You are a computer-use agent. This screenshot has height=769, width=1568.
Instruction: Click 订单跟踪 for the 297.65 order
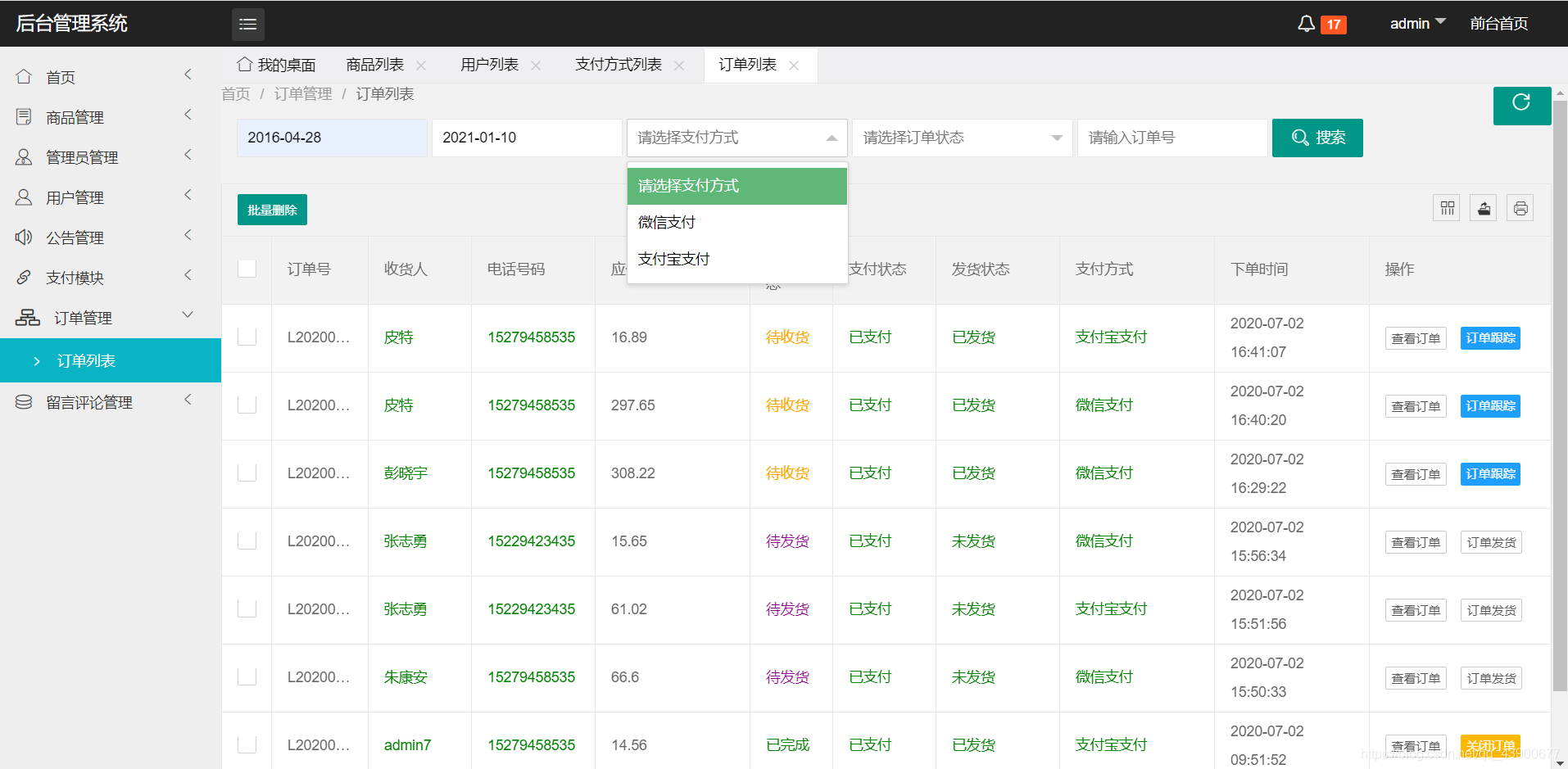coord(1490,406)
